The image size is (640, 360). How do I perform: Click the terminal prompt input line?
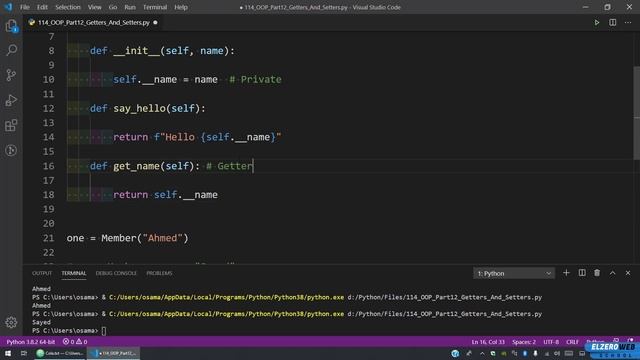coord(69,331)
